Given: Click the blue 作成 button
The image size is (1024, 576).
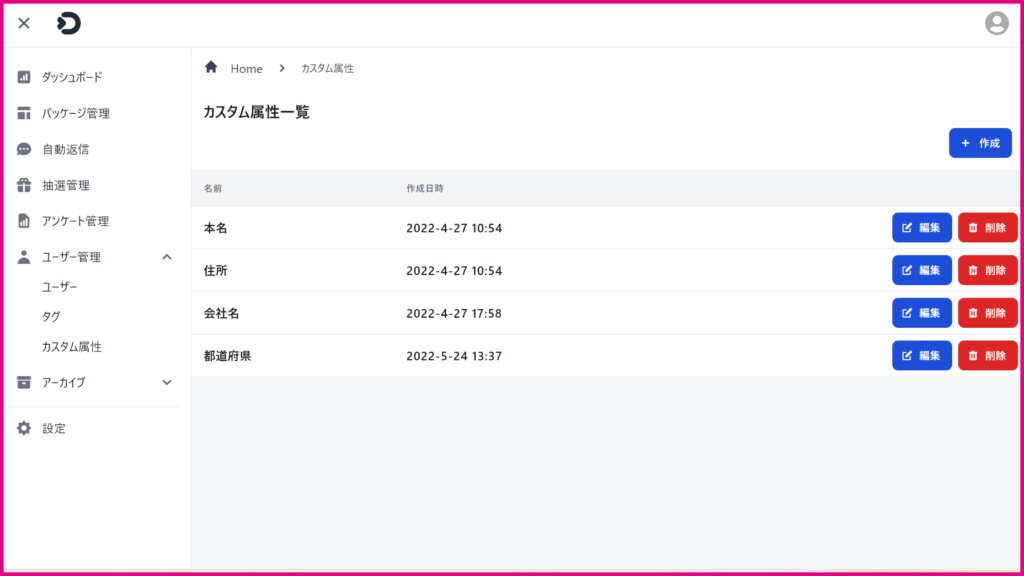Looking at the screenshot, I should [980, 143].
